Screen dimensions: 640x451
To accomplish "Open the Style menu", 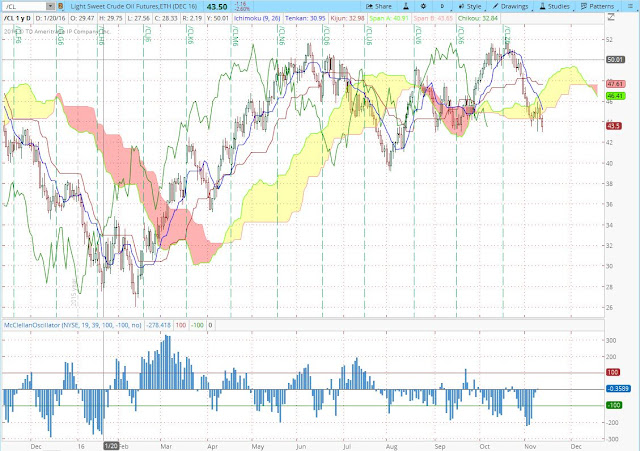I will click(470, 7).
